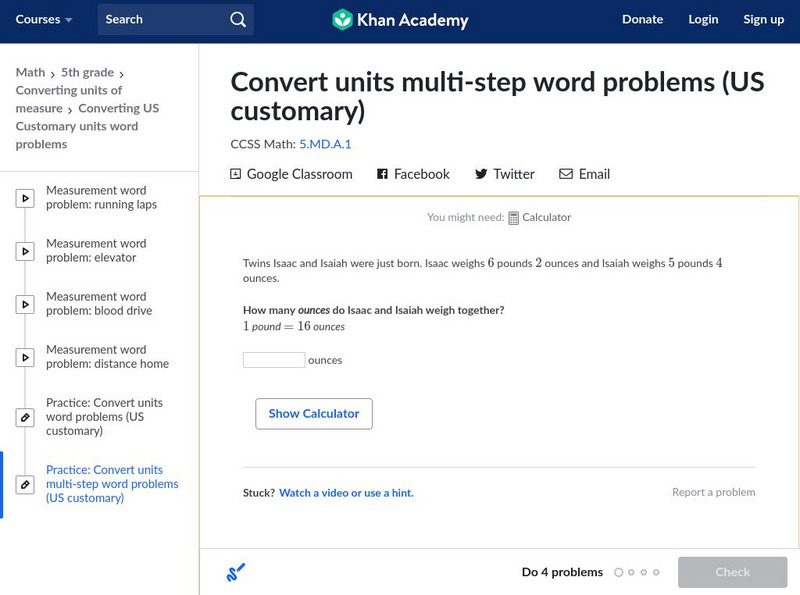Viewport: 800px width, 595px height.
Task: Select Measurement word problem: blood drive
Action: pos(96,304)
